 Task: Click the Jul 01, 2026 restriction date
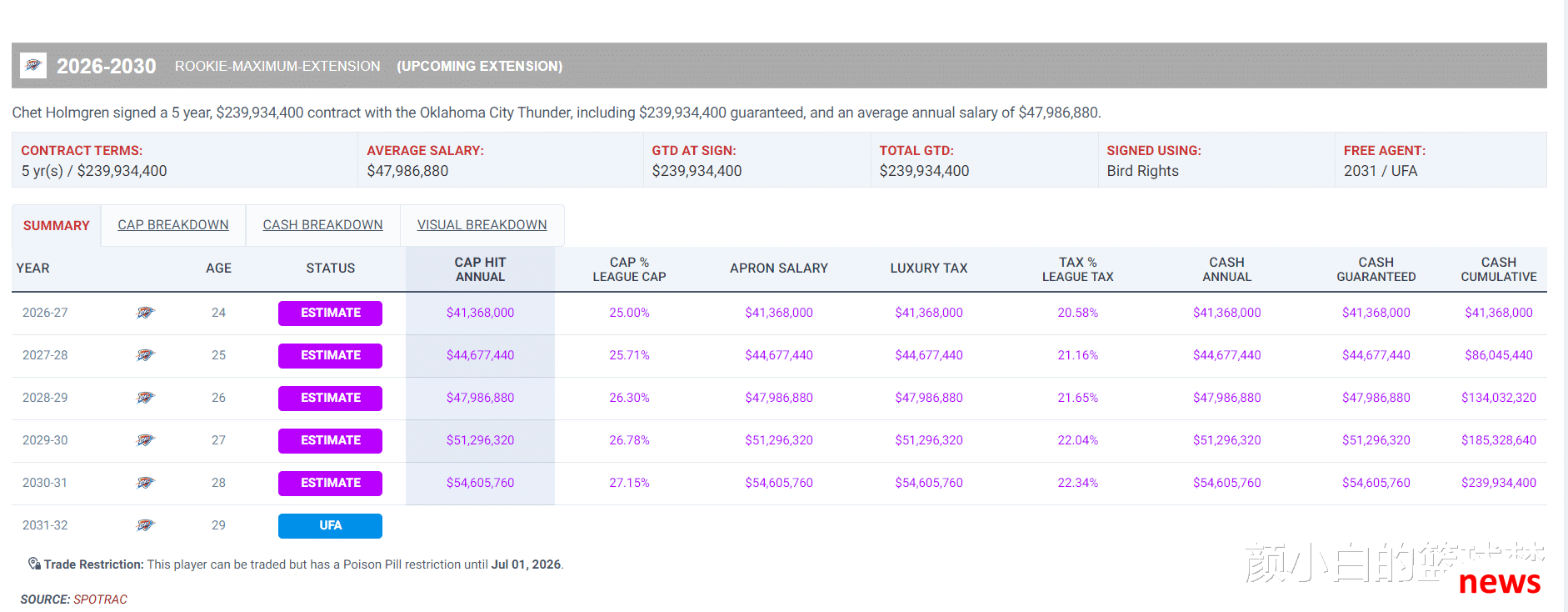(526, 564)
